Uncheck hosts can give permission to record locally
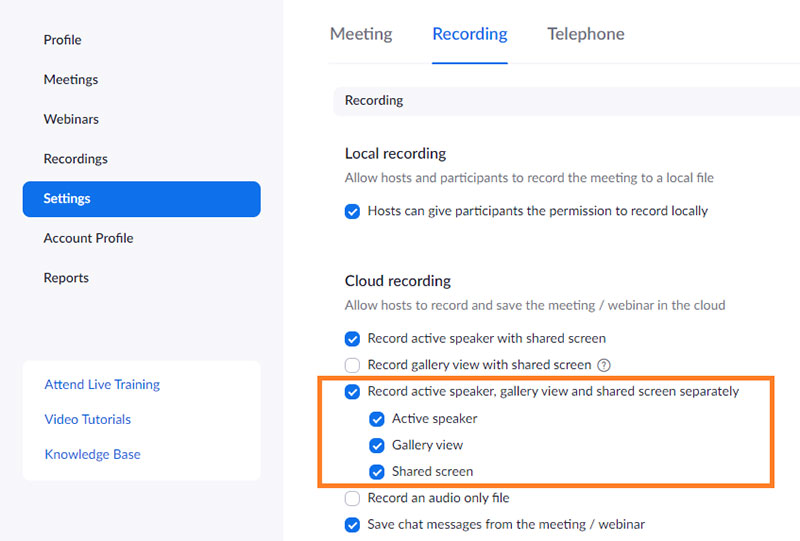Image resolution: width=800 pixels, height=541 pixels. 352,211
